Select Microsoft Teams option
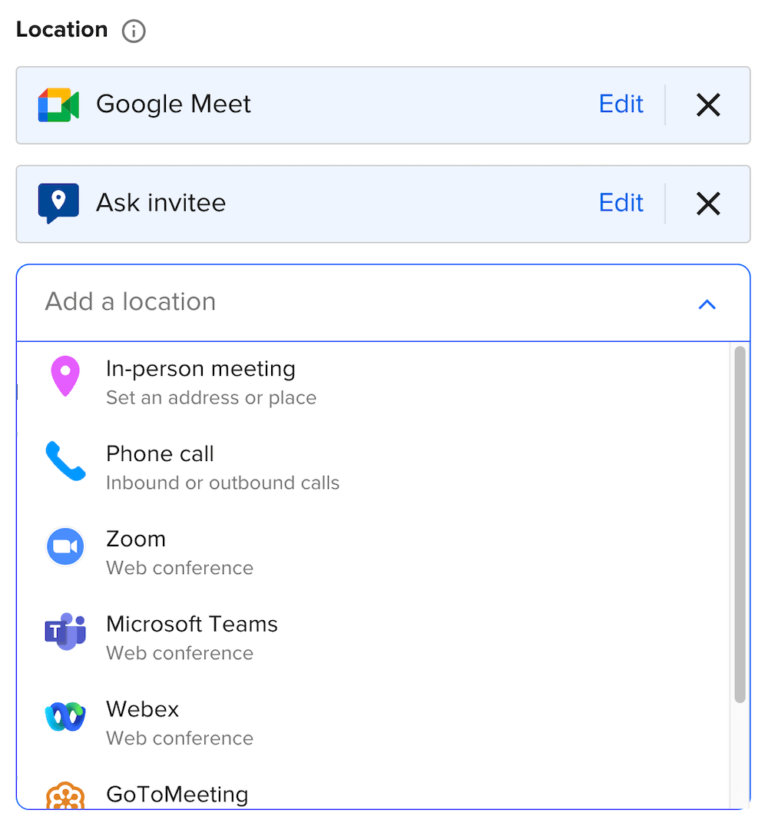Viewport: 768px width, 823px height. click(373, 638)
